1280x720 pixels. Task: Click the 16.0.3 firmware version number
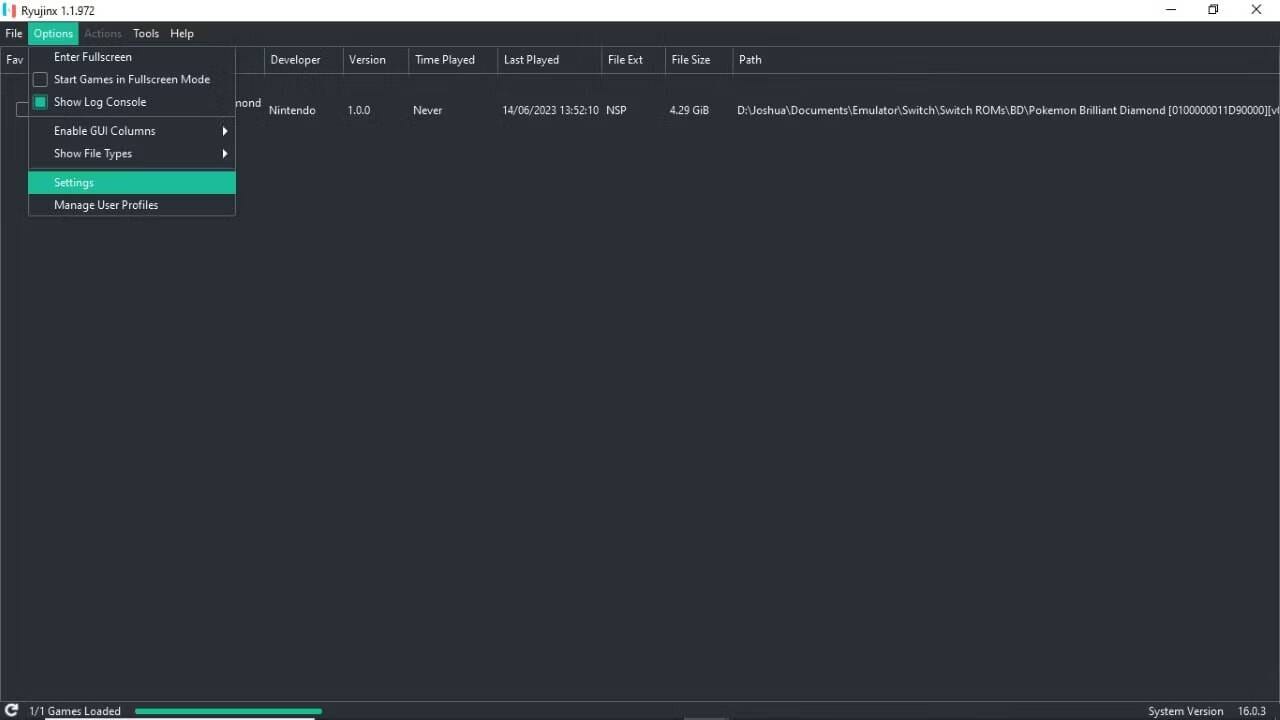(1252, 712)
